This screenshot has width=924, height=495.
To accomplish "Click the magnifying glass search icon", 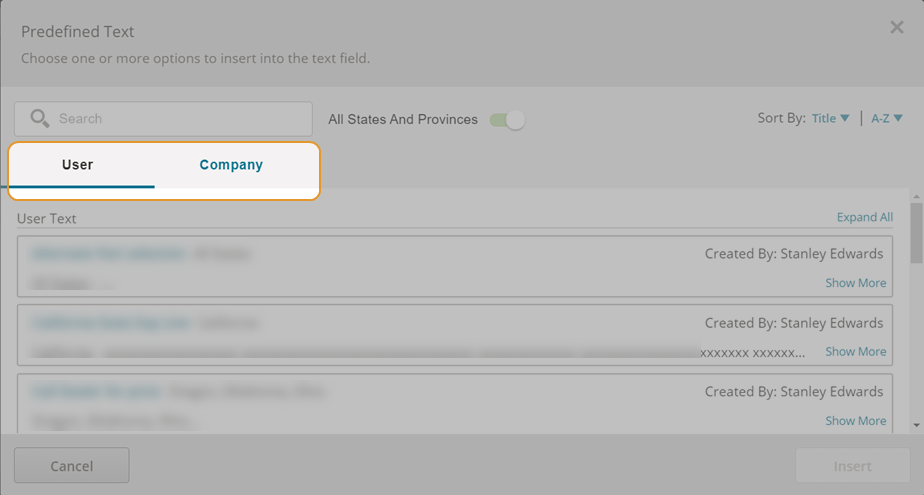I will click(39, 118).
